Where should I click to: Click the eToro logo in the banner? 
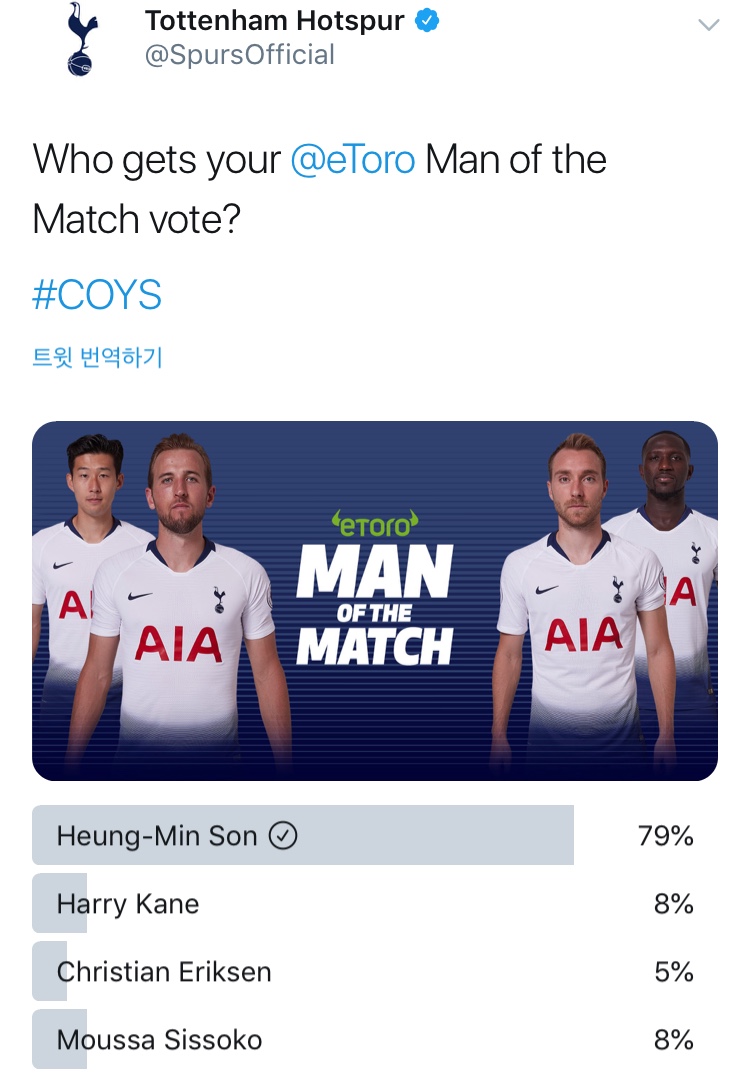[375, 525]
